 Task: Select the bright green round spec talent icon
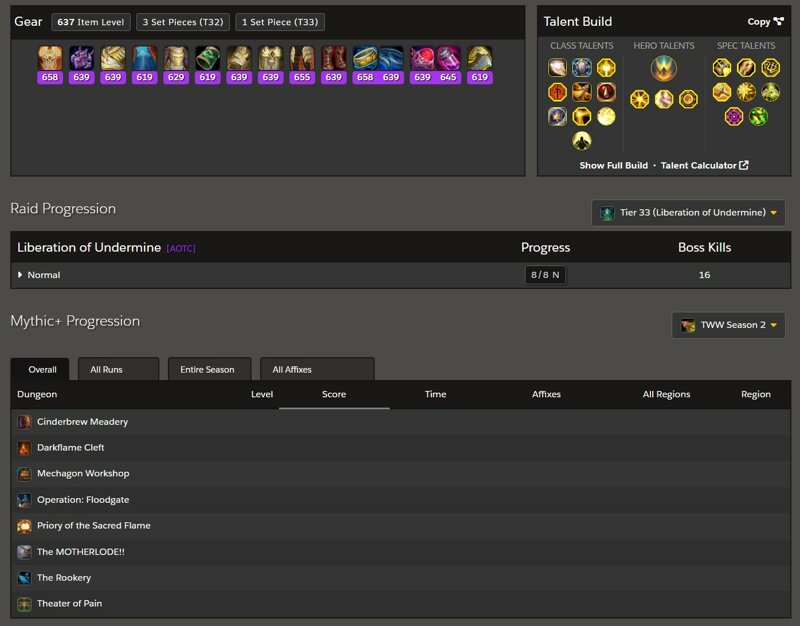point(759,117)
